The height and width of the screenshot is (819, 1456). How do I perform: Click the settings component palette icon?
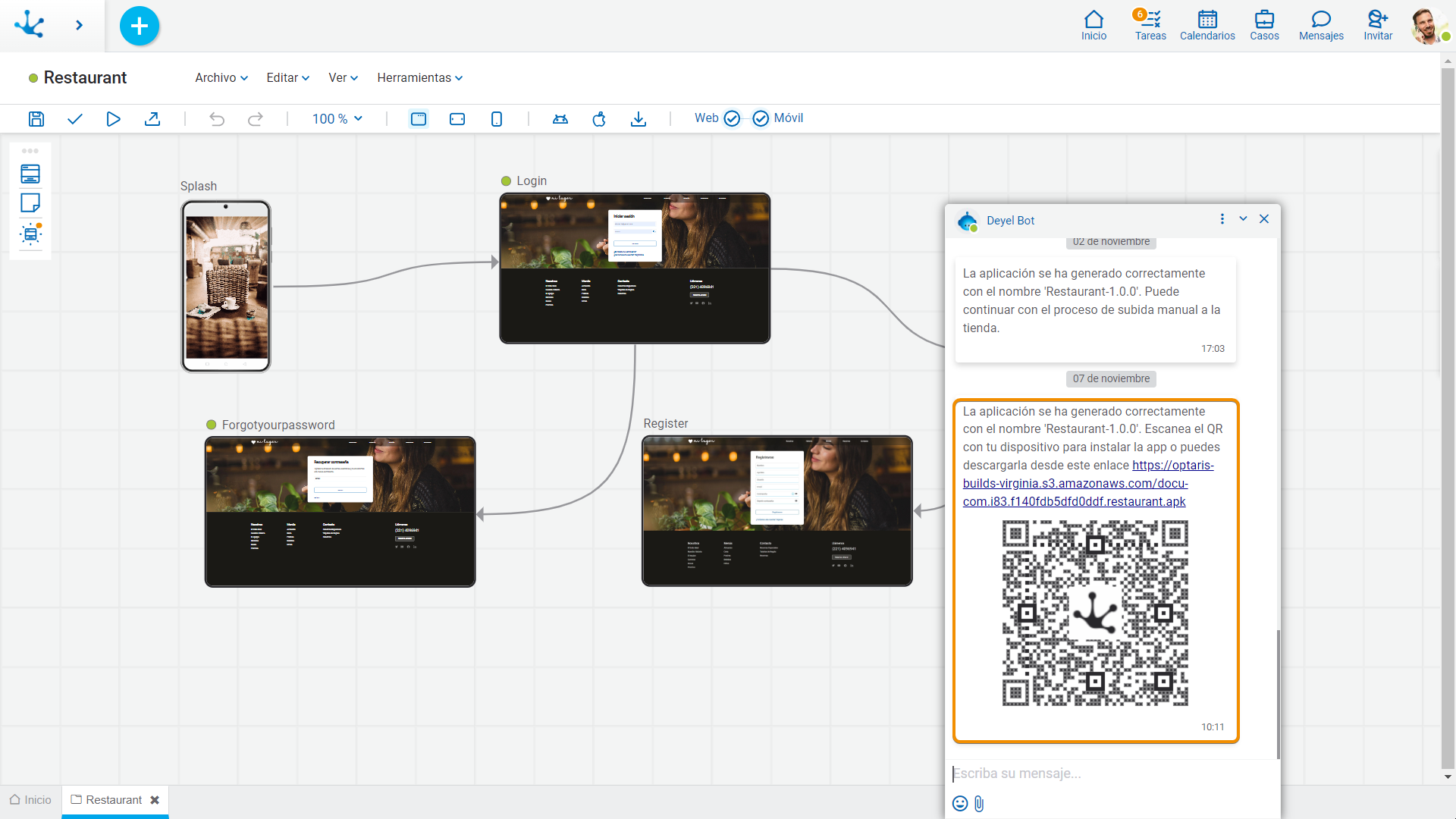[x=30, y=234]
